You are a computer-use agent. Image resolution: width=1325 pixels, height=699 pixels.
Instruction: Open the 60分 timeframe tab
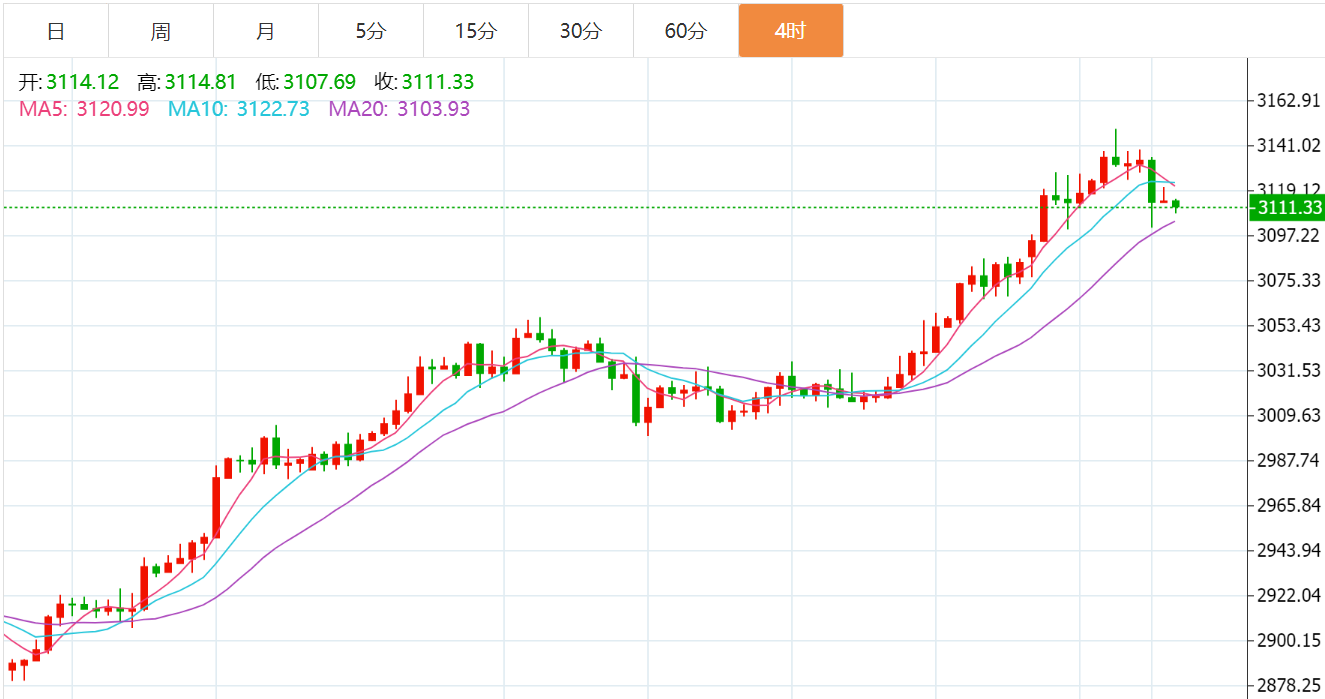point(686,31)
